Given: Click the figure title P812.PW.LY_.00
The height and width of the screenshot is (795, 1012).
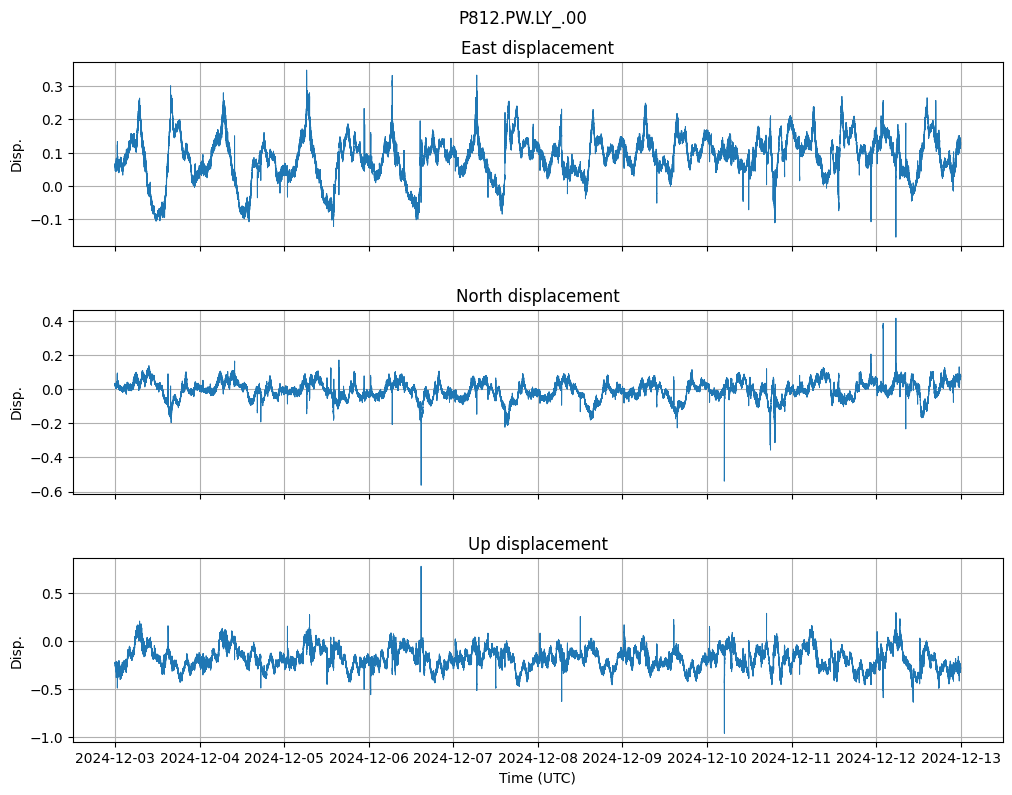Looking at the screenshot, I should pyautogui.click(x=522, y=18).
